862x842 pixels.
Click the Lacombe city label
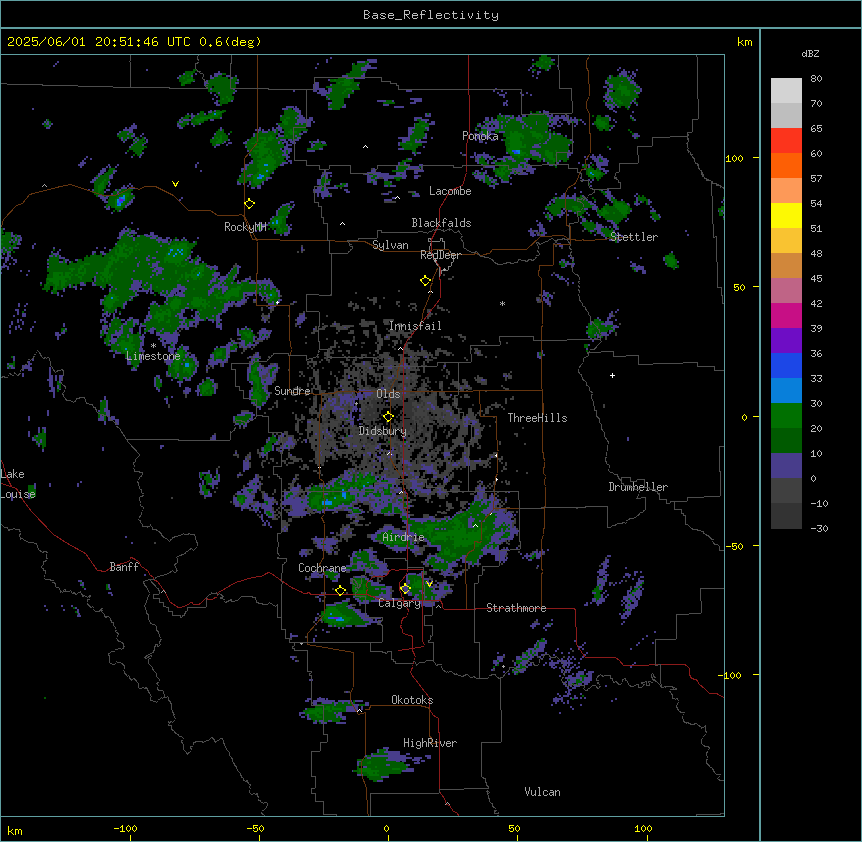coord(450,191)
